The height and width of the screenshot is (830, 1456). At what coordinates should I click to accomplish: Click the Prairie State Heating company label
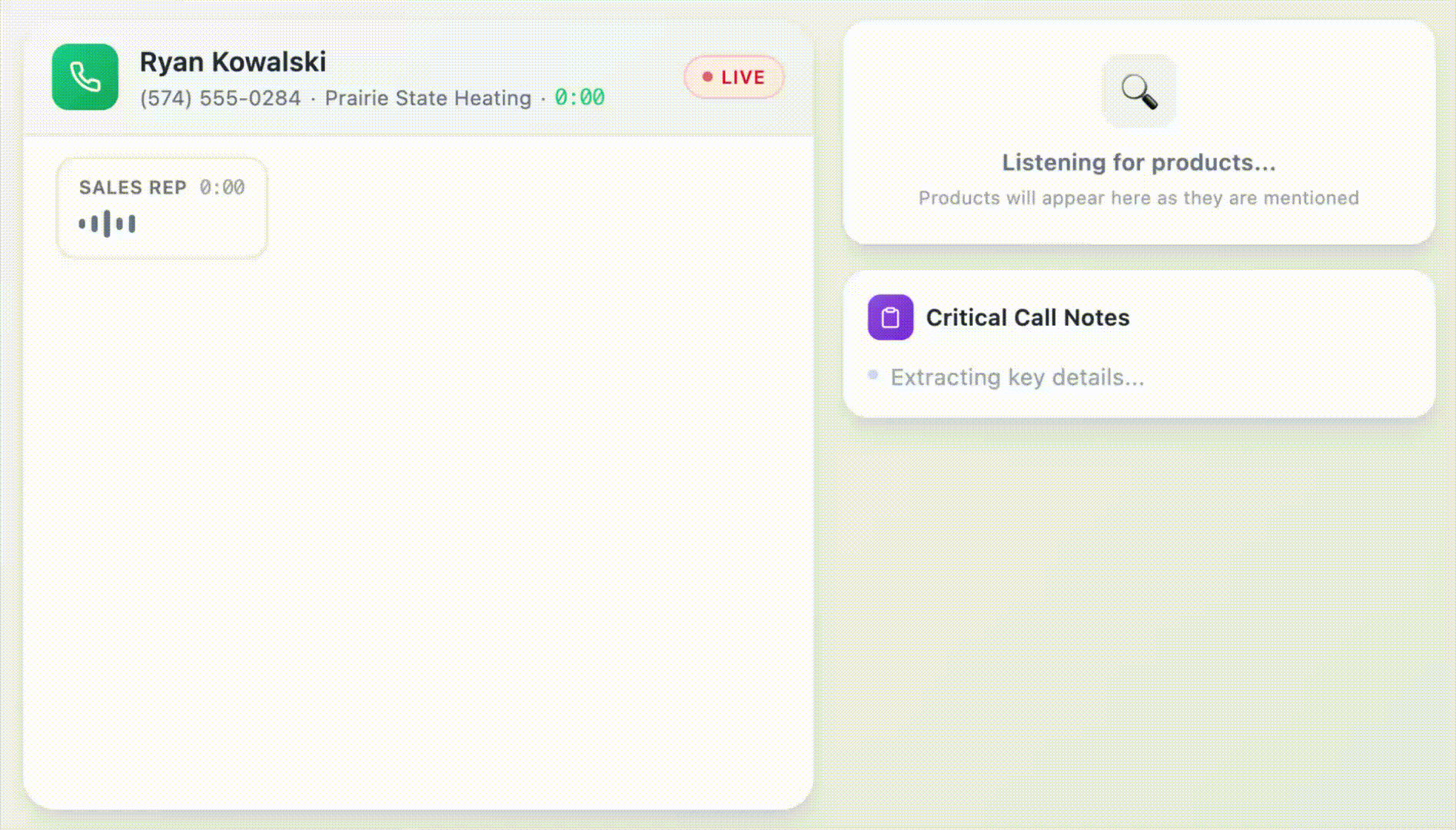pyautogui.click(x=427, y=98)
